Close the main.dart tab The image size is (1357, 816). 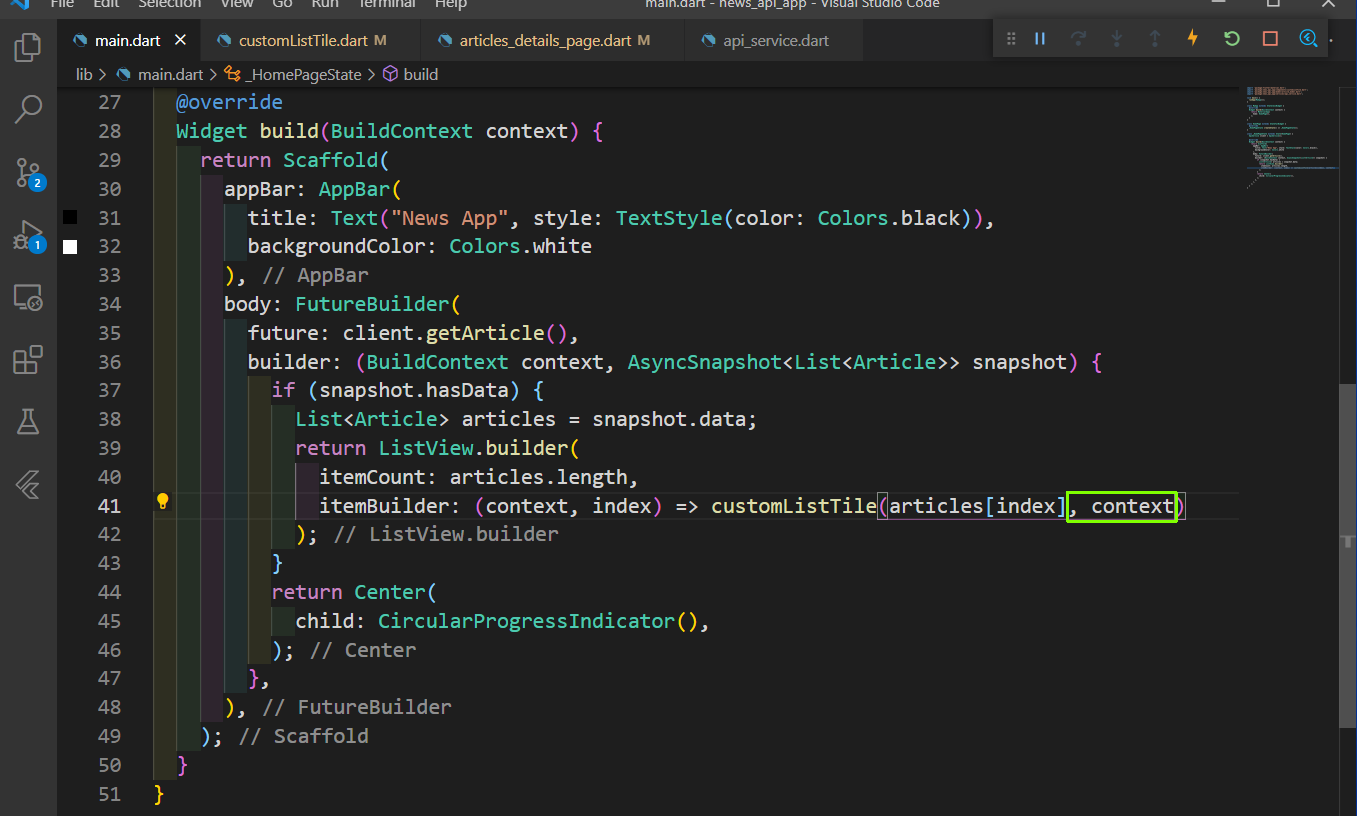tap(180, 41)
